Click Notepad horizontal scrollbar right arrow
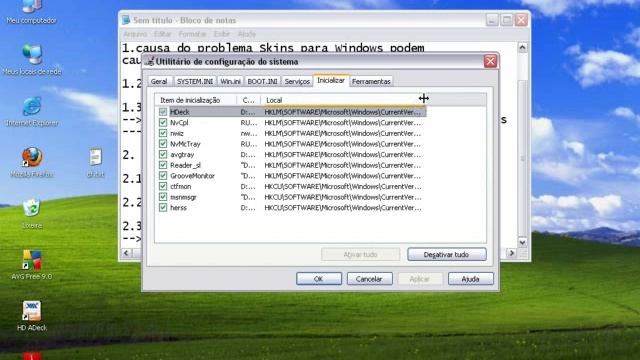The width and height of the screenshot is (640, 360). point(512,253)
